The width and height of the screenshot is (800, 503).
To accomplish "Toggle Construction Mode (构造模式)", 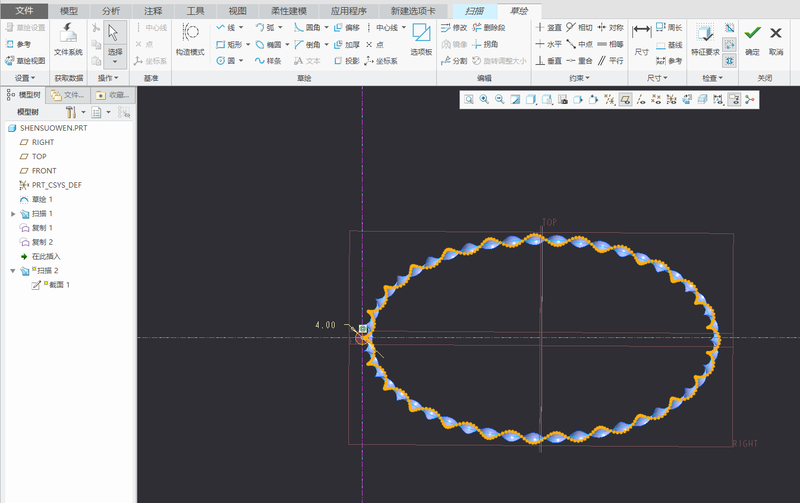I will pyautogui.click(x=190, y=39).
